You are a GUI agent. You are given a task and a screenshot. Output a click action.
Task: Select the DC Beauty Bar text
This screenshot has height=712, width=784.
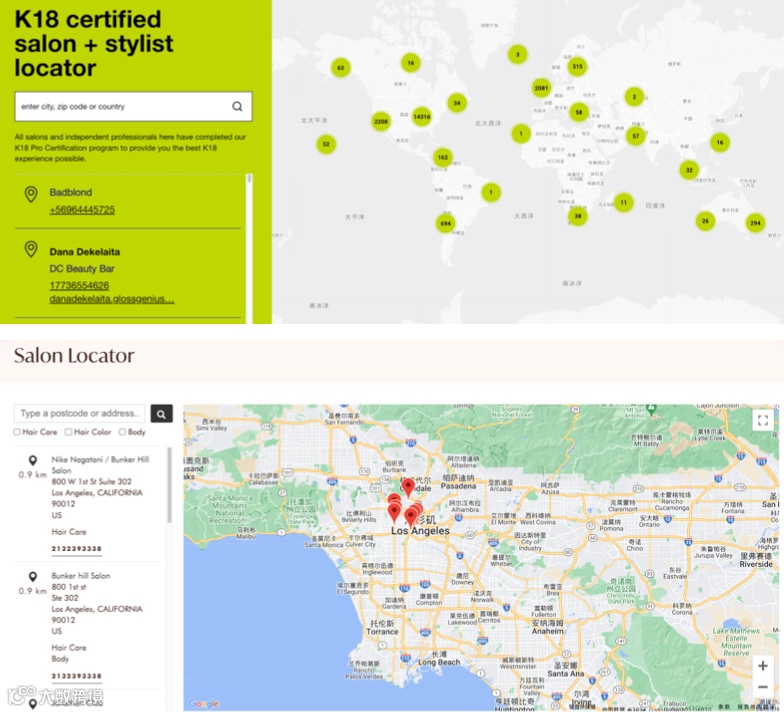[x=82, y=268]
